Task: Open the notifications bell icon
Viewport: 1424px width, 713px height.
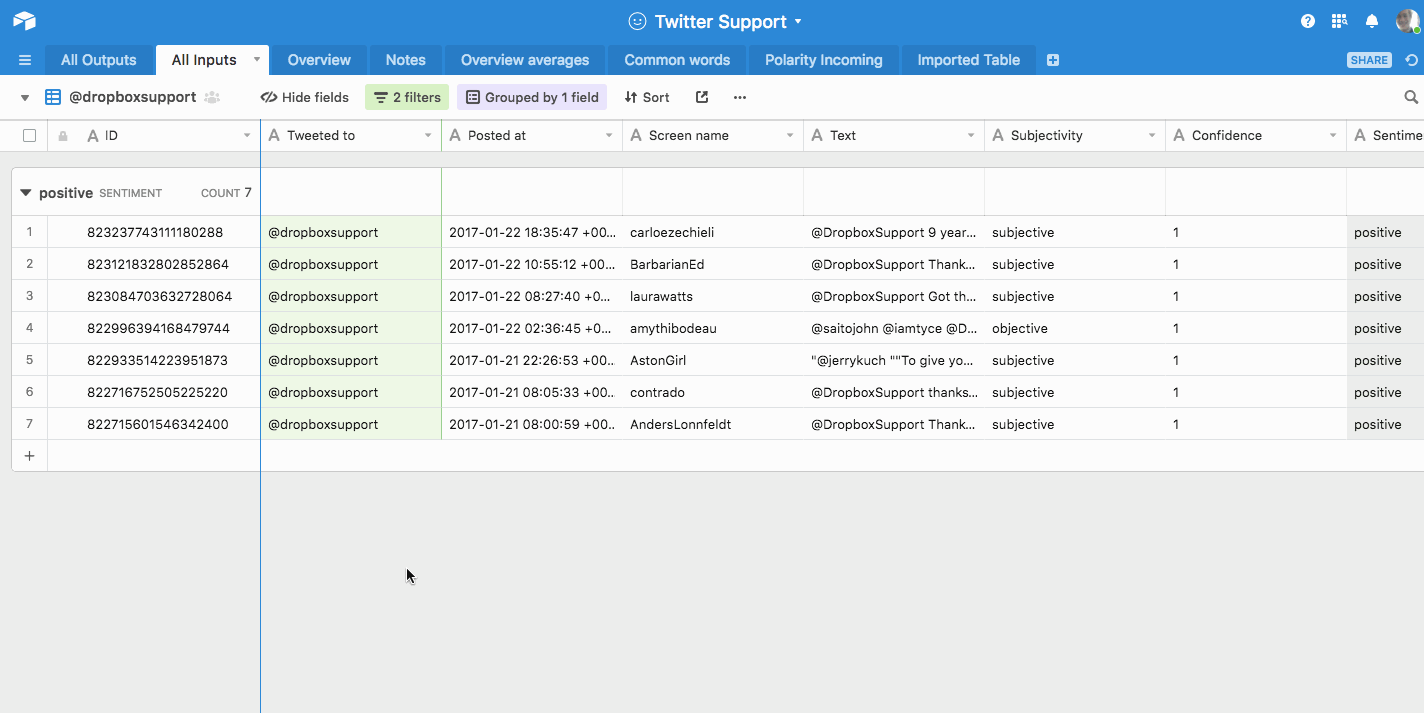Action: [x=1372, y=21]
